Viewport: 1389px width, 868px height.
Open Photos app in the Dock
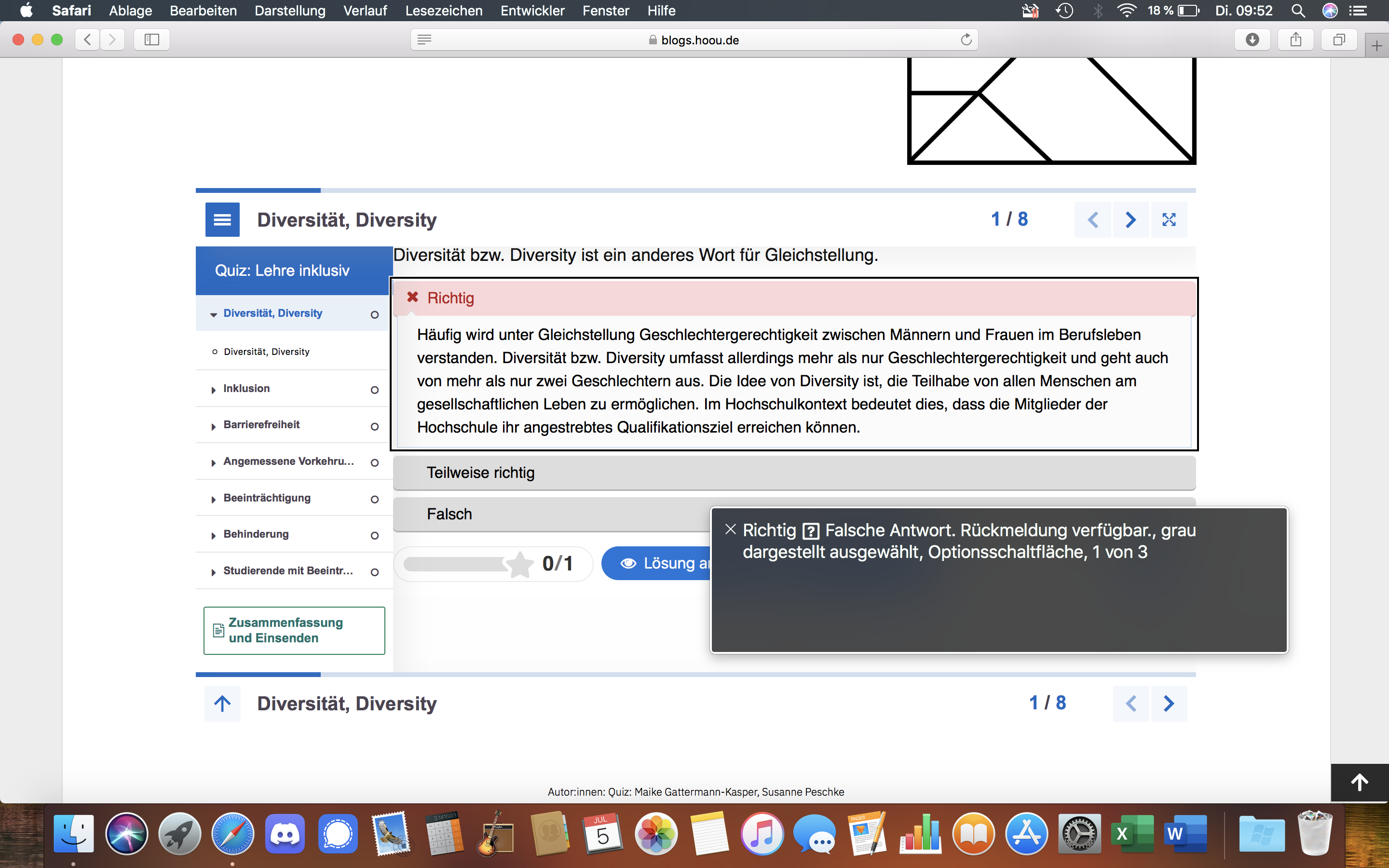tap(656, 834)
